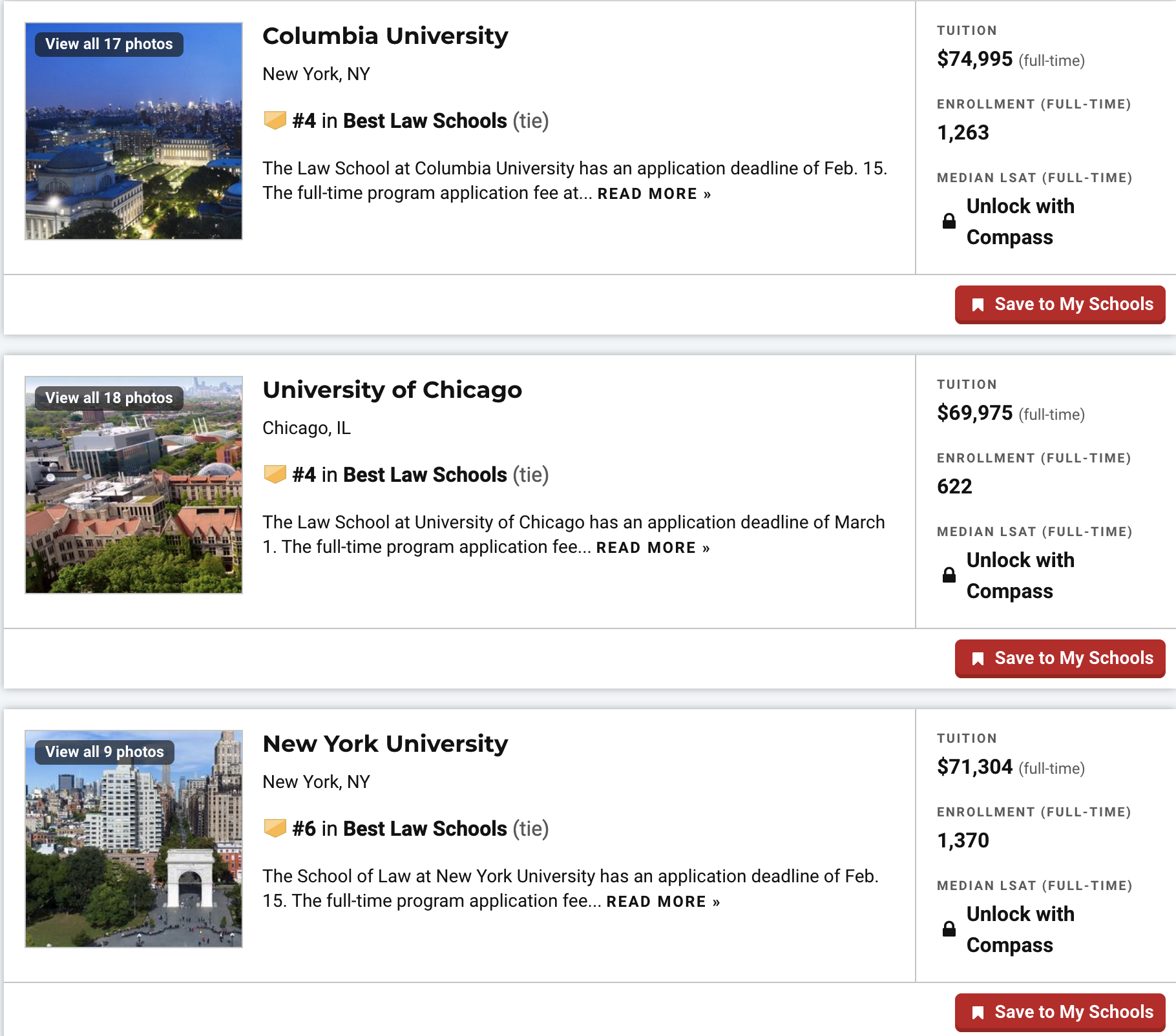Open the University of Chicago title link
The width and height of the screenshot is (1176, 1036).
click(392, 390)
